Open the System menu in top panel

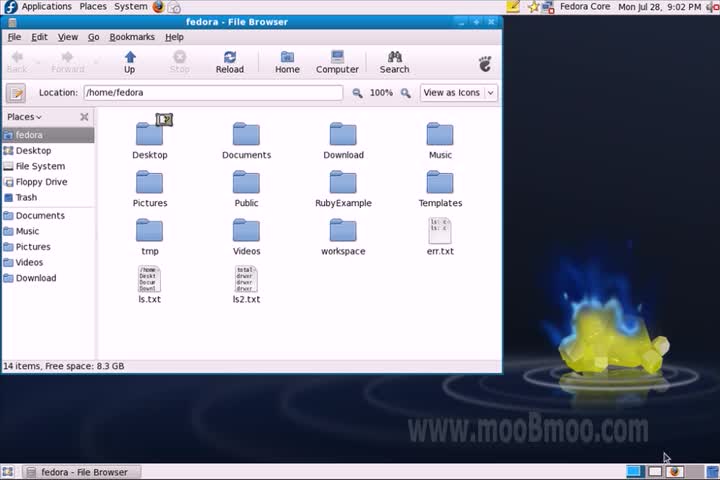tap(131, 6)
